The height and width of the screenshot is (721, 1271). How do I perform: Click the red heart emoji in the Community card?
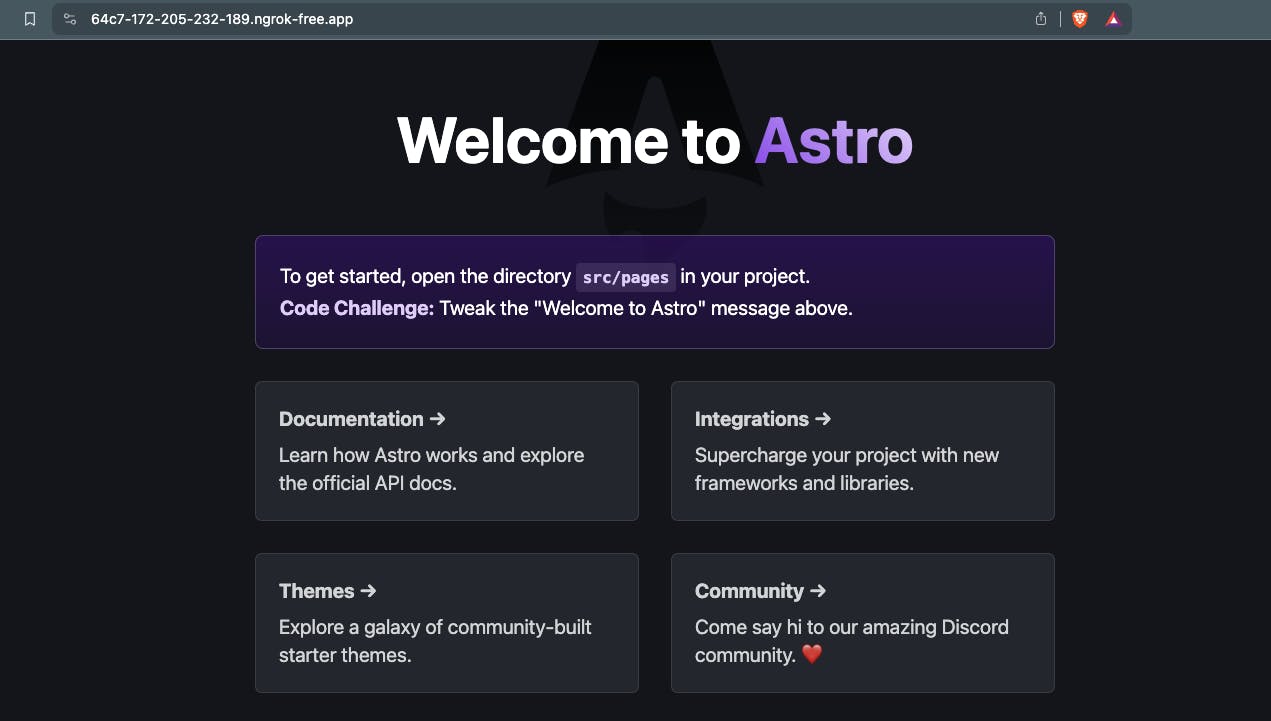point(812,655)
